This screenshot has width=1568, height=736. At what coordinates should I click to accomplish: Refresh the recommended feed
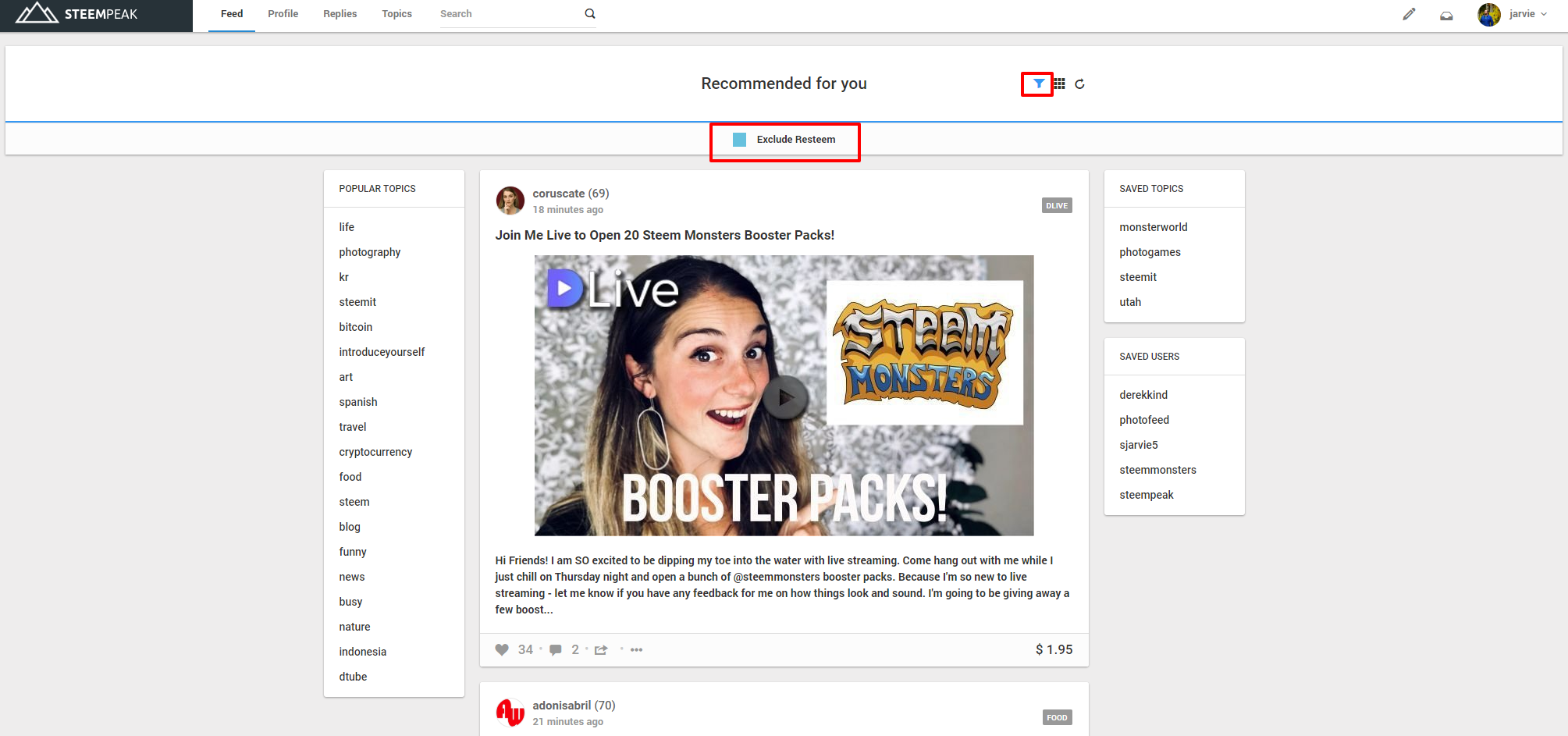coord(1079,84)
